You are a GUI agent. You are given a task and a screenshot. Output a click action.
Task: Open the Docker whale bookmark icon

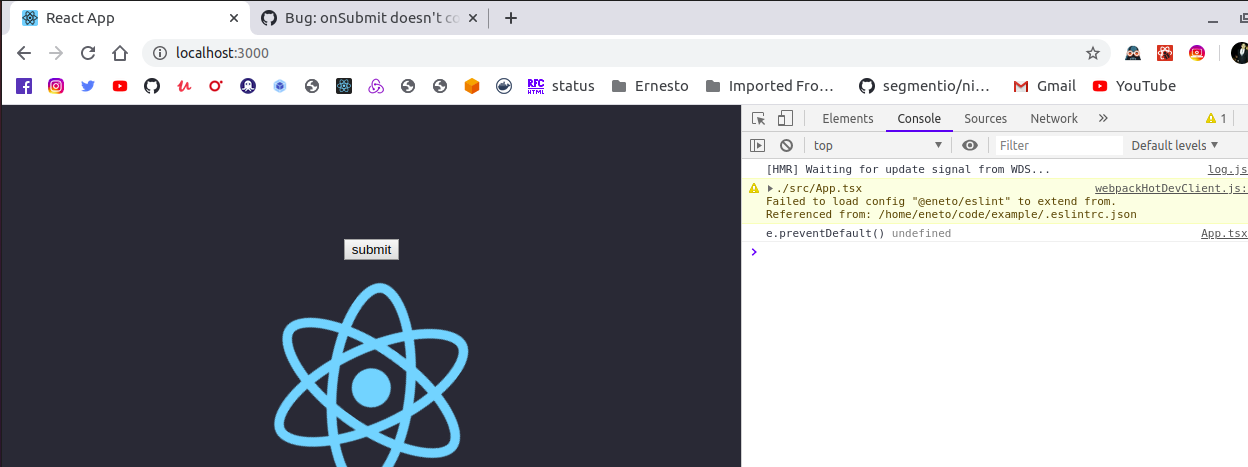(x=504, y=86)
